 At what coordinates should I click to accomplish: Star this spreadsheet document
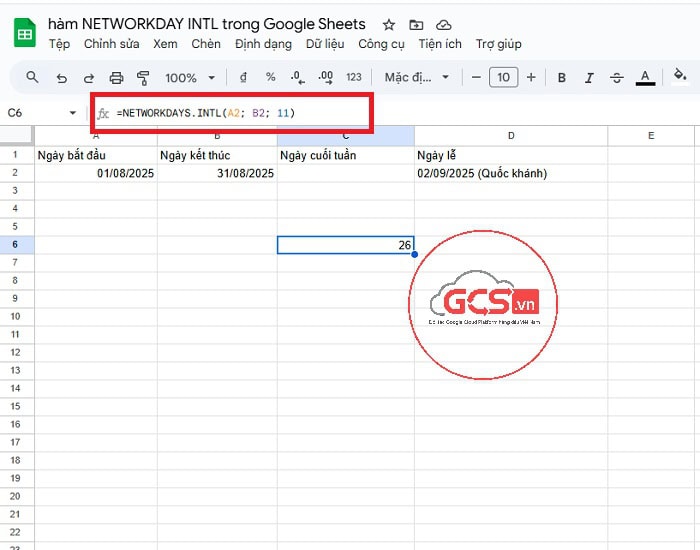click(x=389, y=24)
